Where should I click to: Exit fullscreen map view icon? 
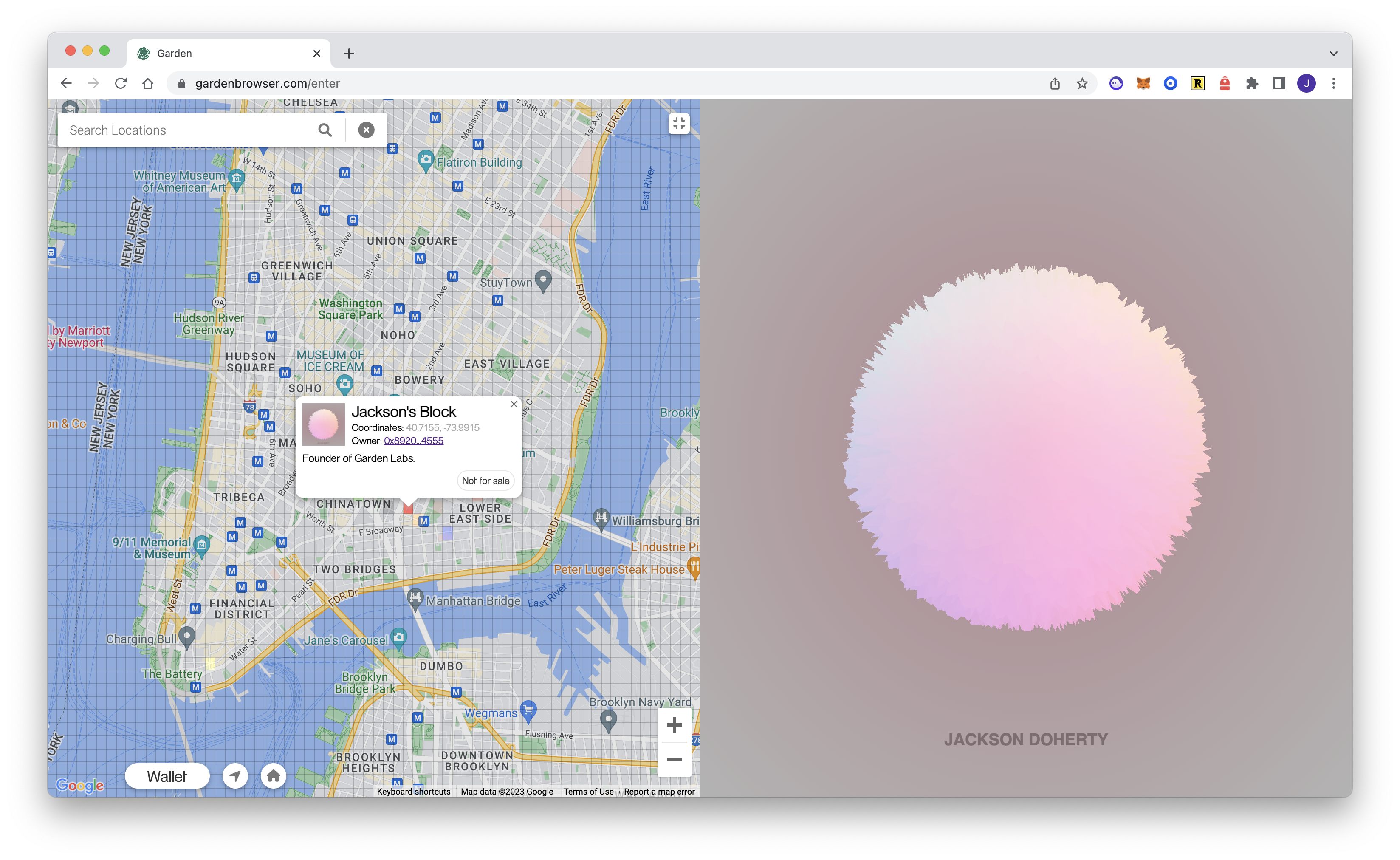point(679,123)
